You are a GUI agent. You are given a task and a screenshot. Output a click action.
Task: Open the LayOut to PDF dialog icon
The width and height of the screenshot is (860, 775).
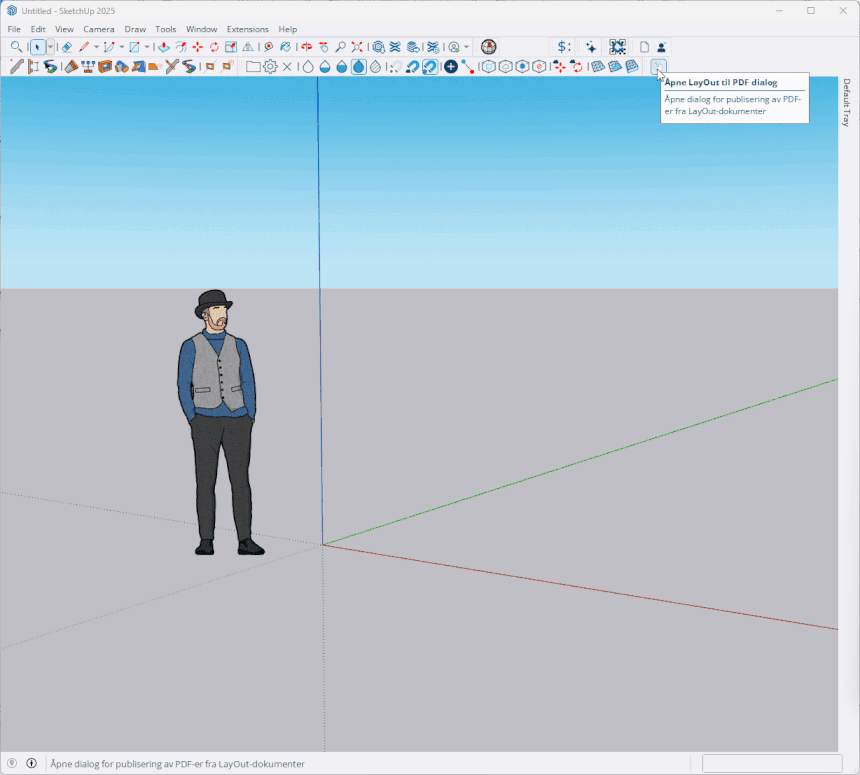pos(658,67)
